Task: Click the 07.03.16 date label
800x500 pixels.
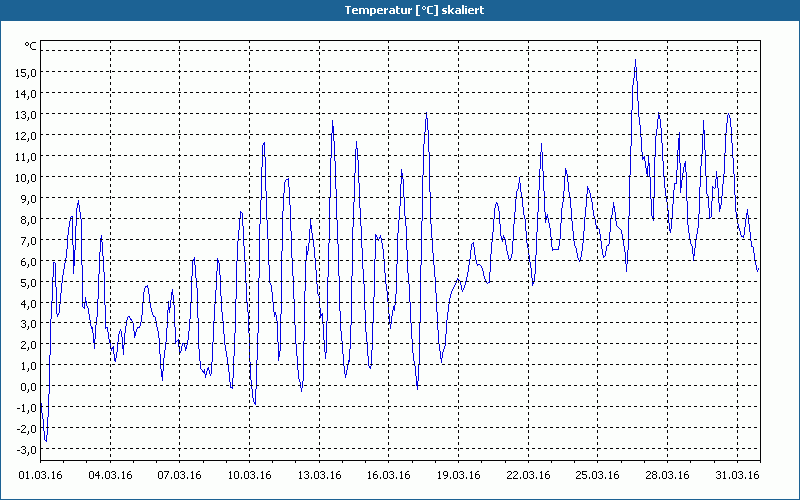Action: (180, 475)
